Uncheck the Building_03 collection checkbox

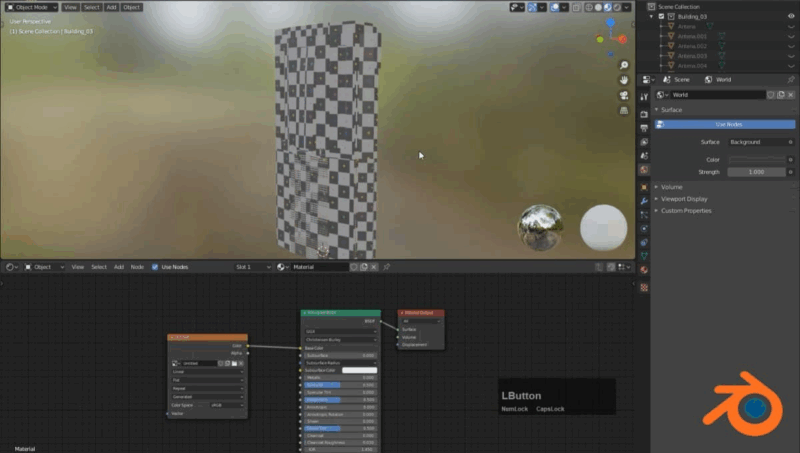(x=661, y=17)
